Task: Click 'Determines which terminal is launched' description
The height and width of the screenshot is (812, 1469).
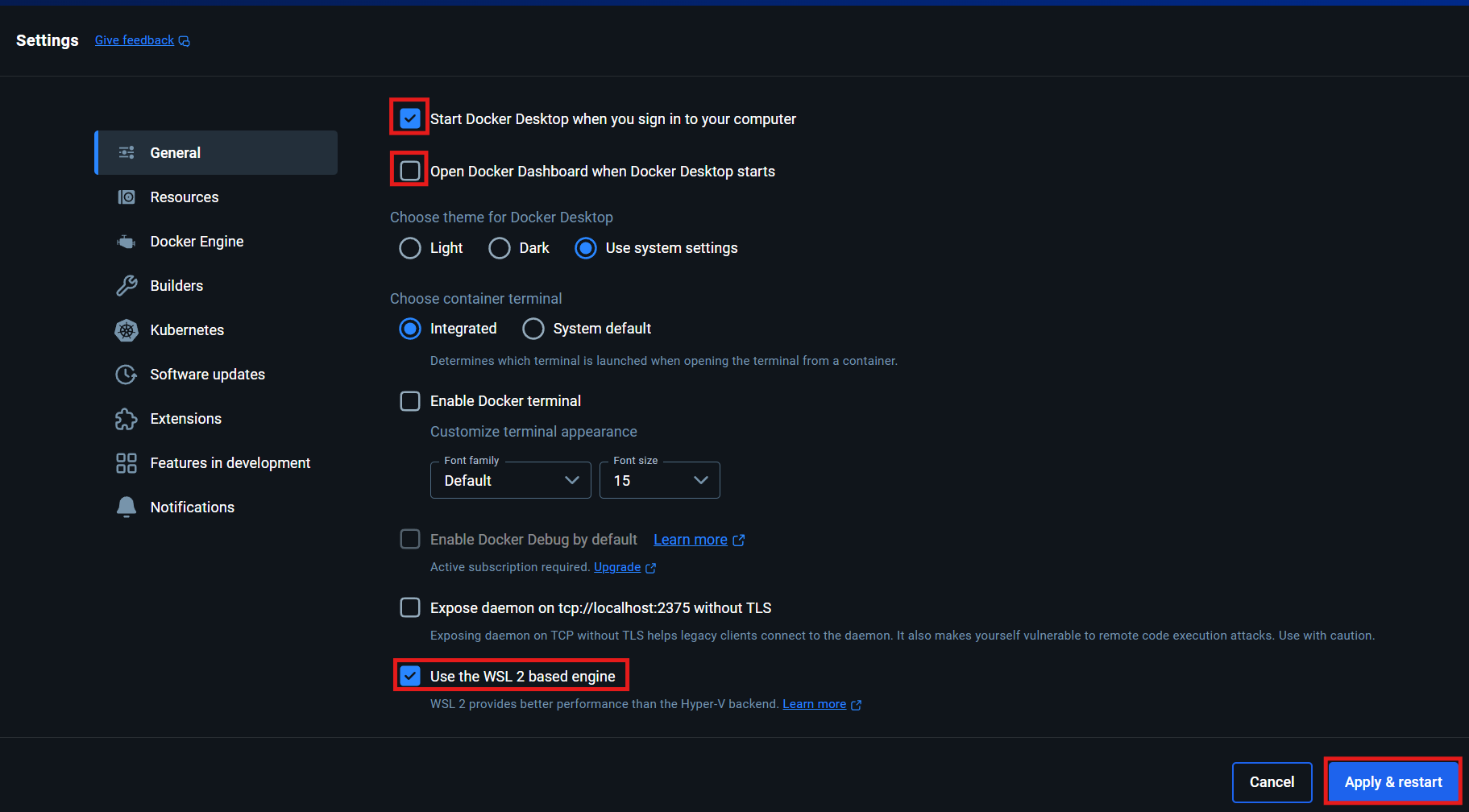Action: coord(664,361)
